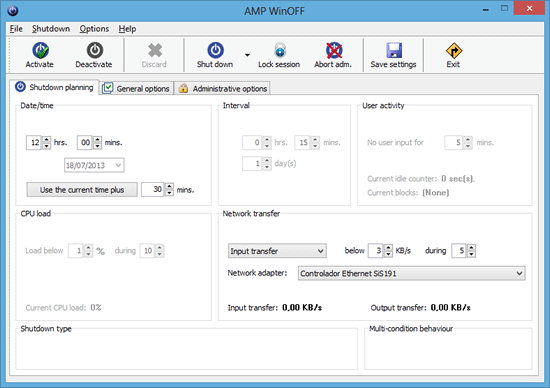Click the Save settings floppy icon
The image size is (550, 388).
tap(394, 51)
